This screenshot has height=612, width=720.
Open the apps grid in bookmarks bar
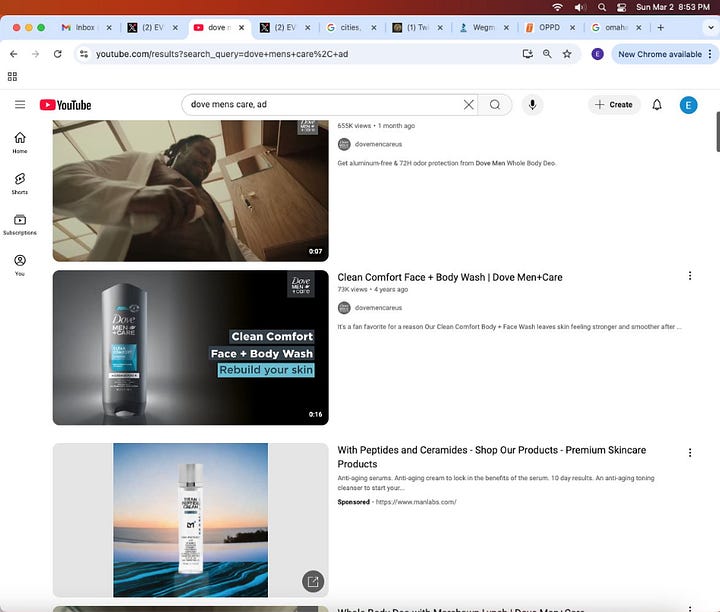pyautogui.click(x=12, y=77)
